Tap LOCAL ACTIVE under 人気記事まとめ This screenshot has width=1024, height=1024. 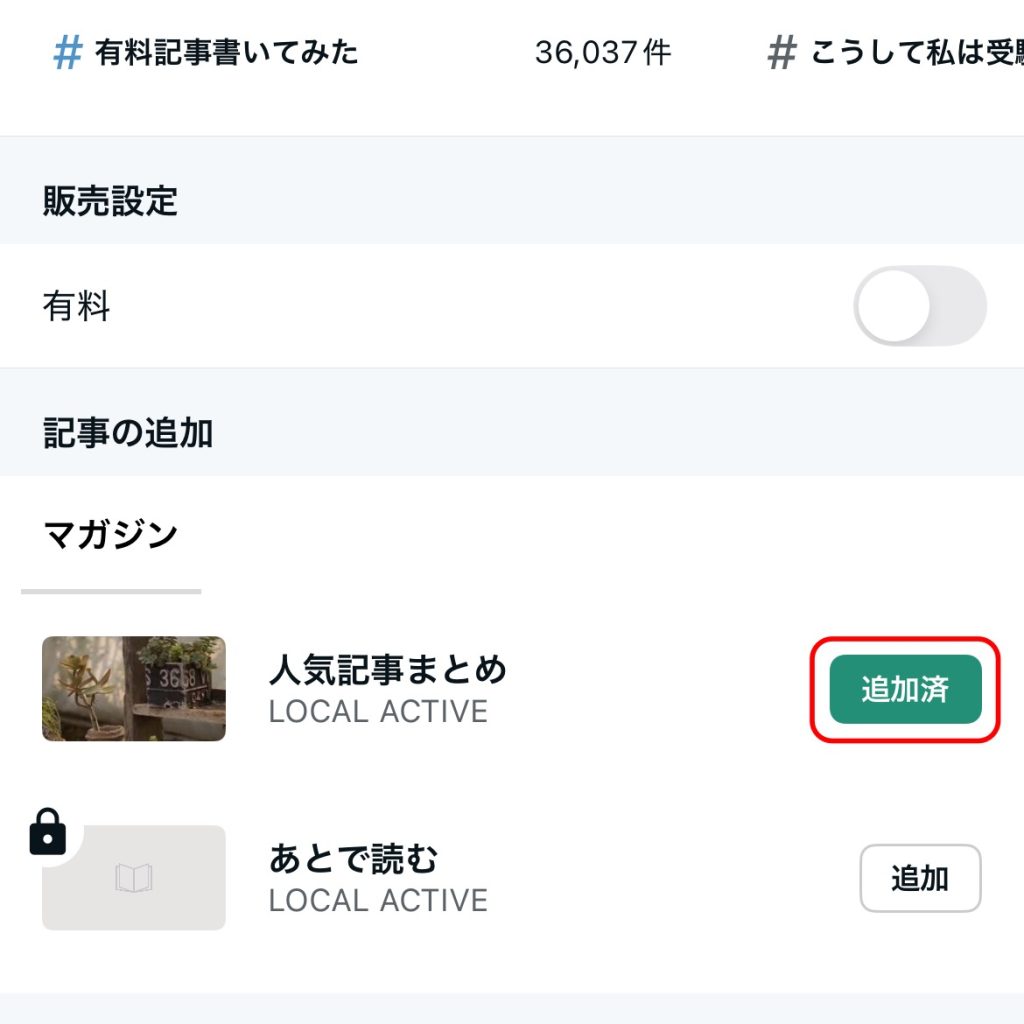coord(378,711)
